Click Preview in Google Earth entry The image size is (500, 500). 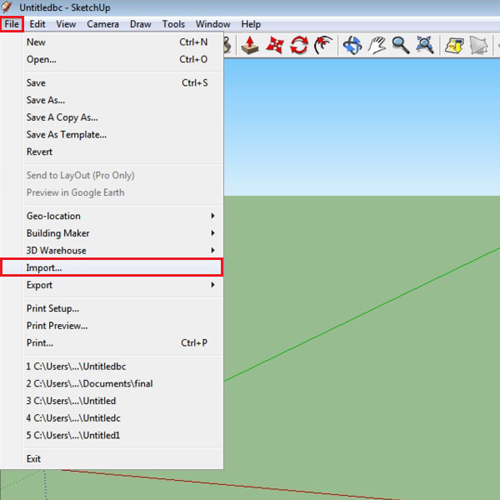[112, 193]
